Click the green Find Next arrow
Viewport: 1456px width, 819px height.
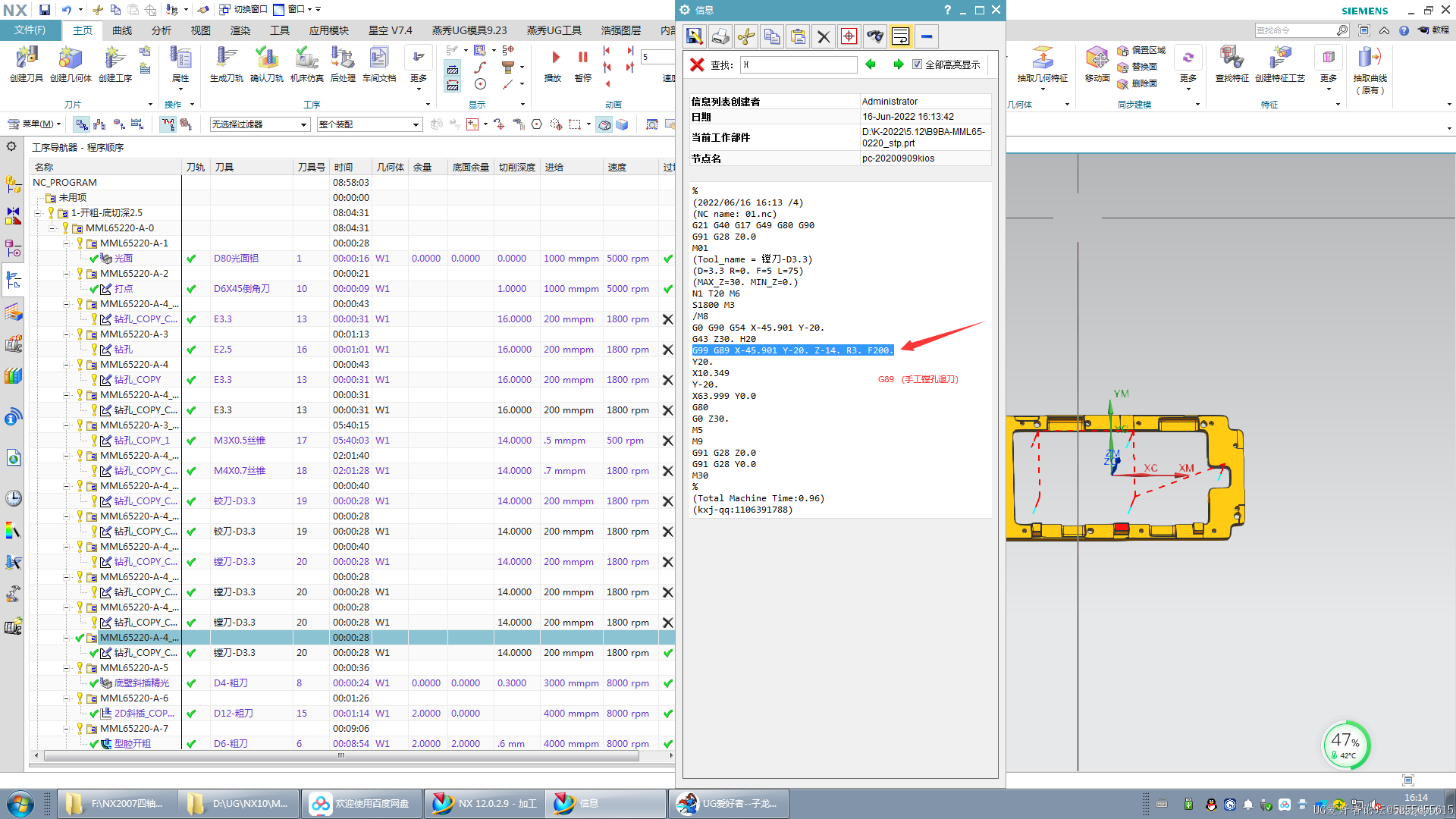tap(898, 64)
